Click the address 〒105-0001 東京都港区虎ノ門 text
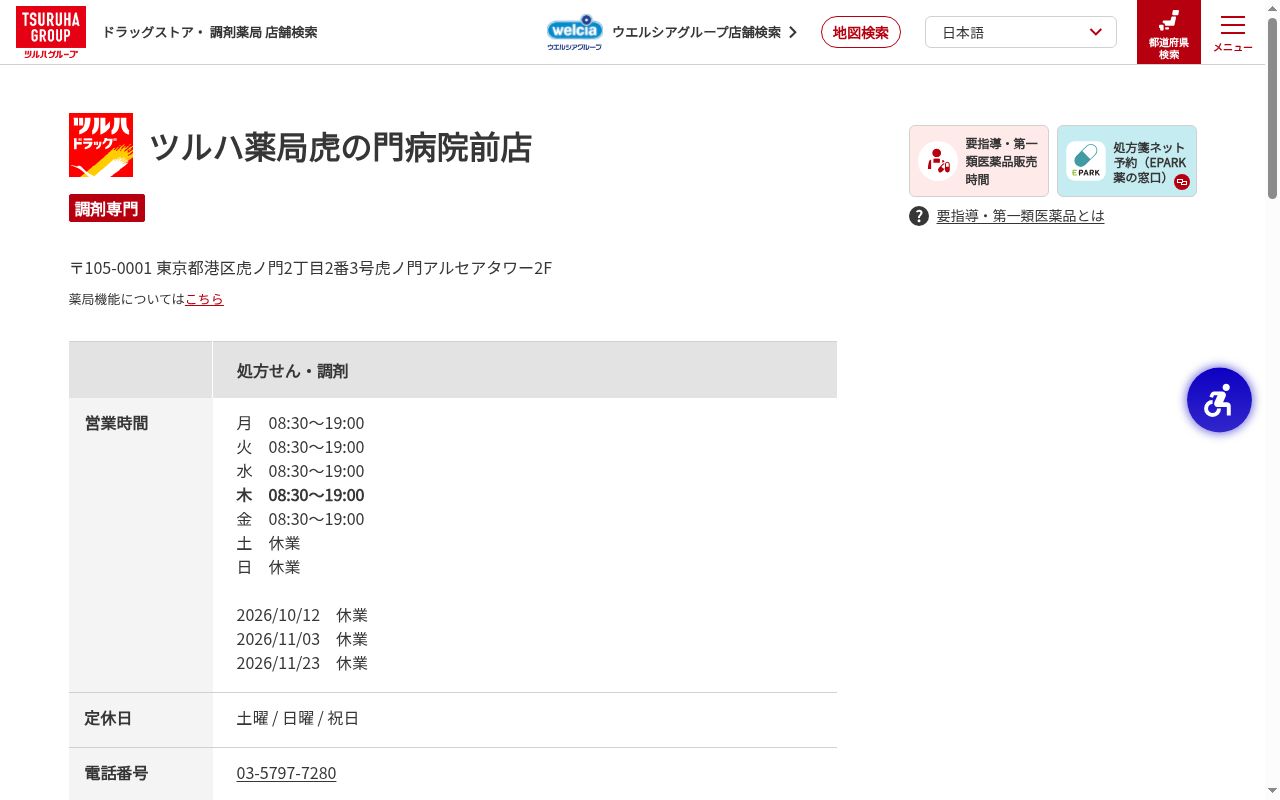1280x800 pixels. pyautogui.click(x=310, y=268)
